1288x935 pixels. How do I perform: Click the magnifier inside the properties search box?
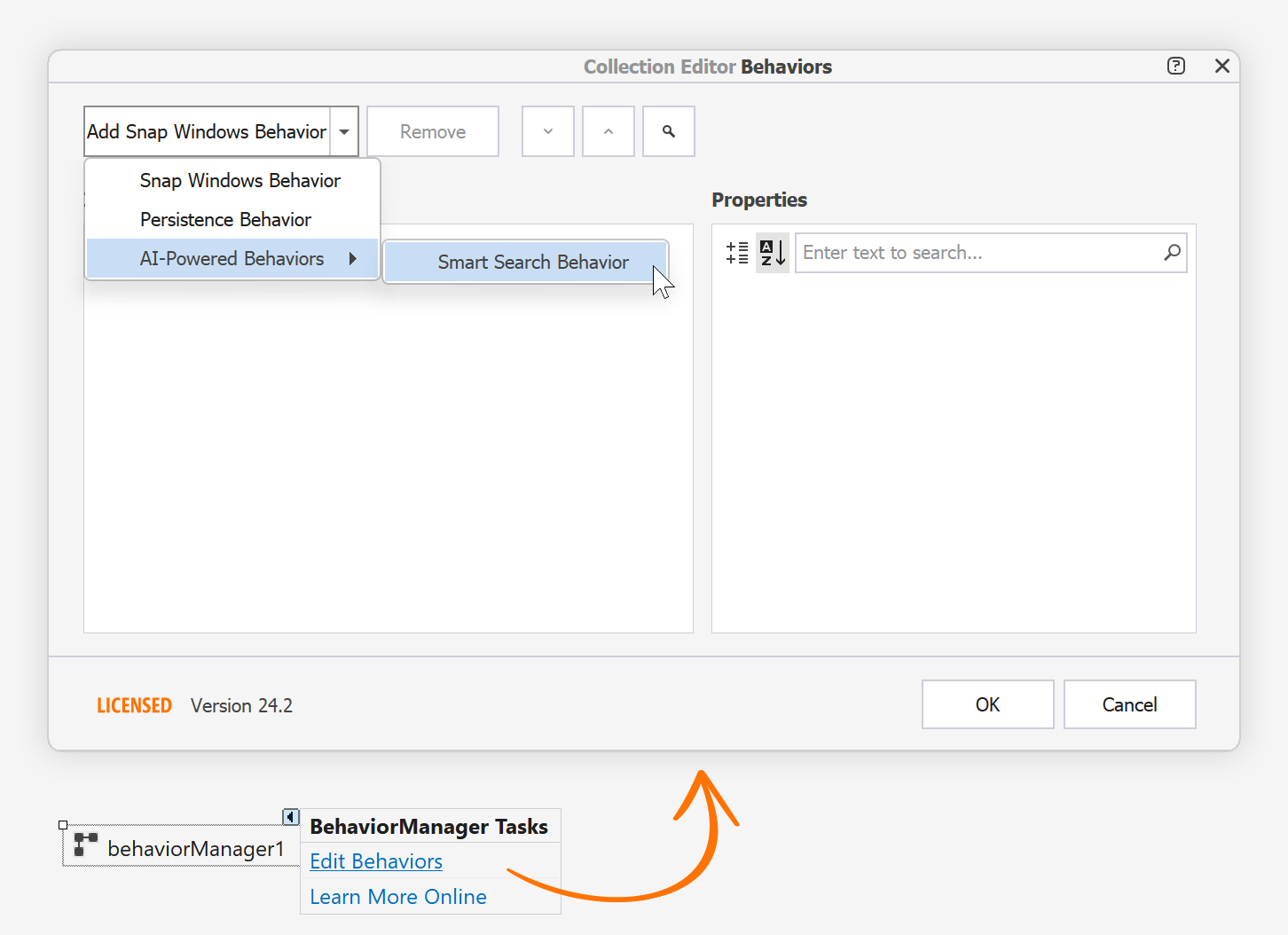[x=1172, y=253]
